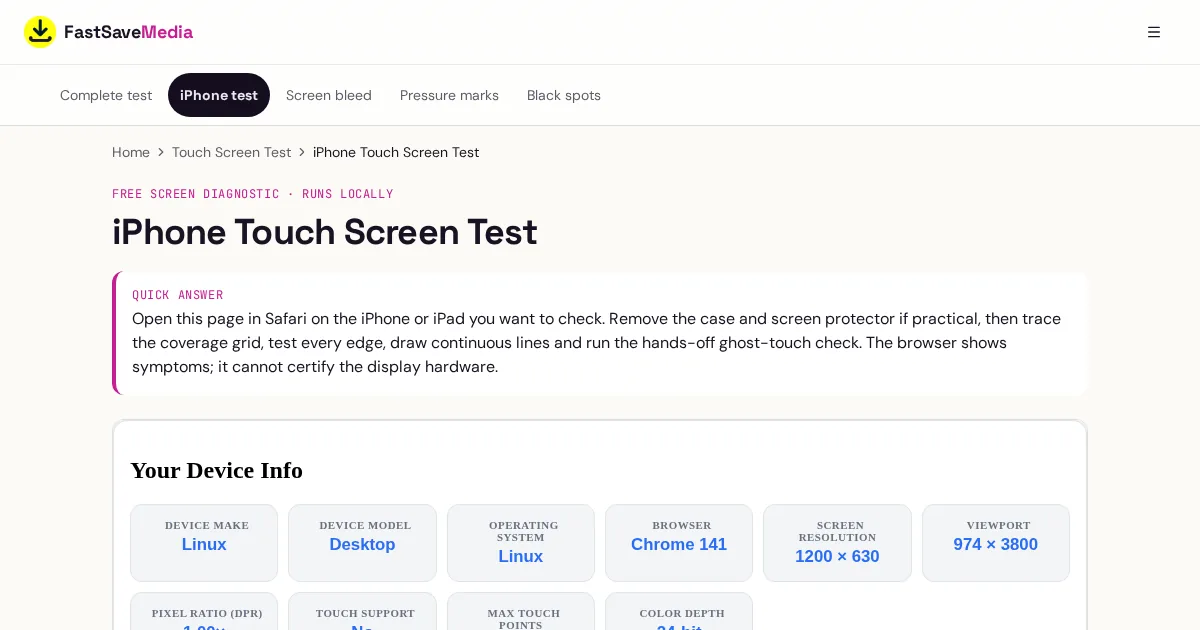Viewport: 1200px width, 630px height.
Task: Click the Pixel Ratio (DPR) label
Action: pos(207,613)
